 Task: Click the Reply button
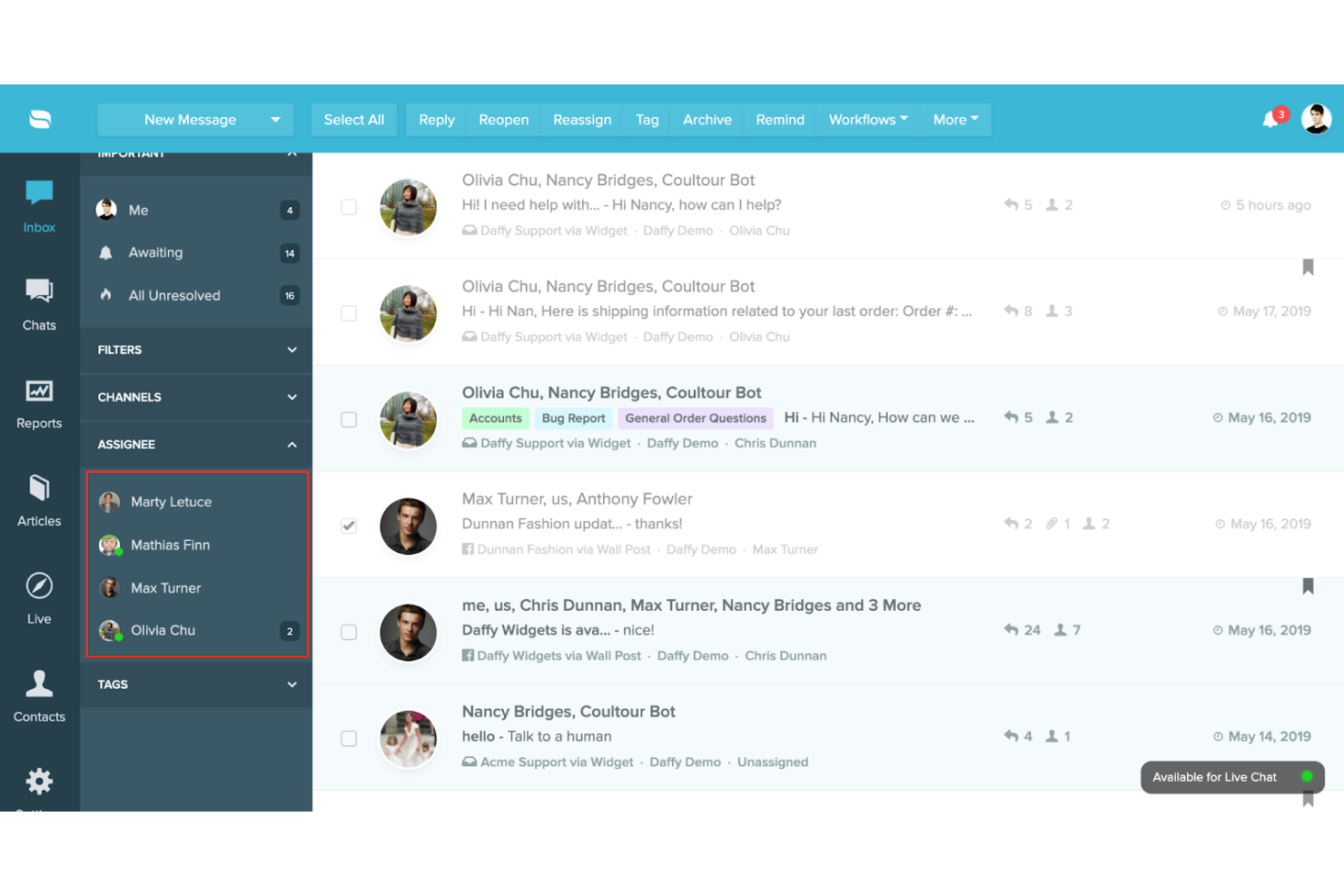[x=436, y=119]
